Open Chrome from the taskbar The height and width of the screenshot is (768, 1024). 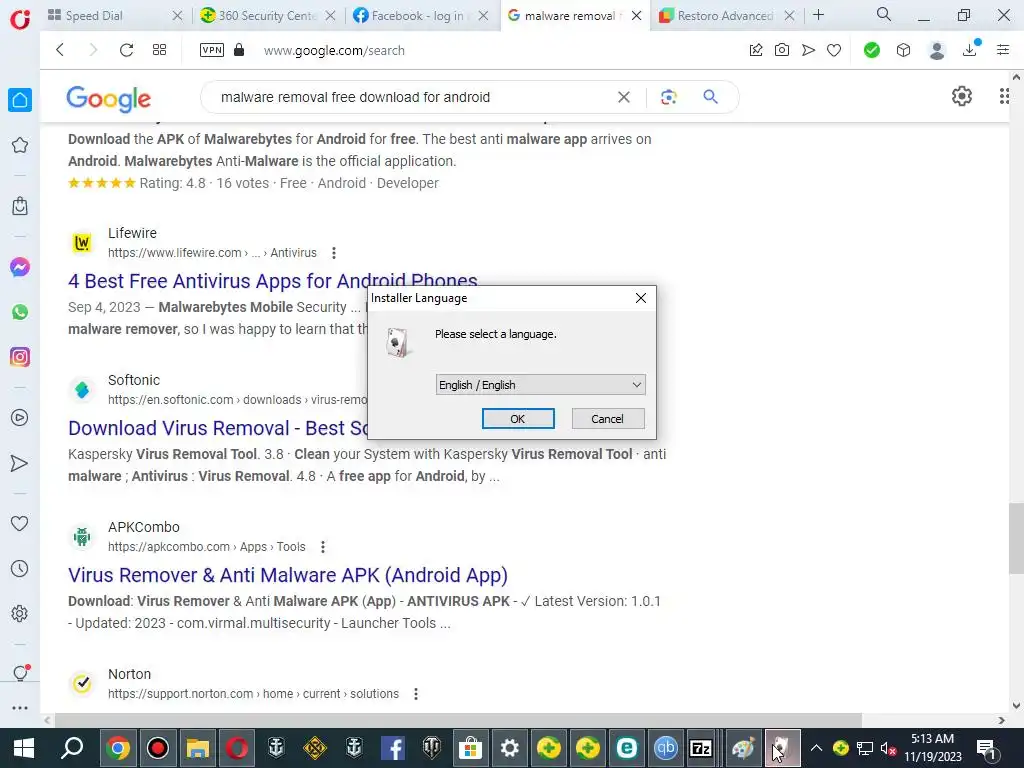[118, 748]
